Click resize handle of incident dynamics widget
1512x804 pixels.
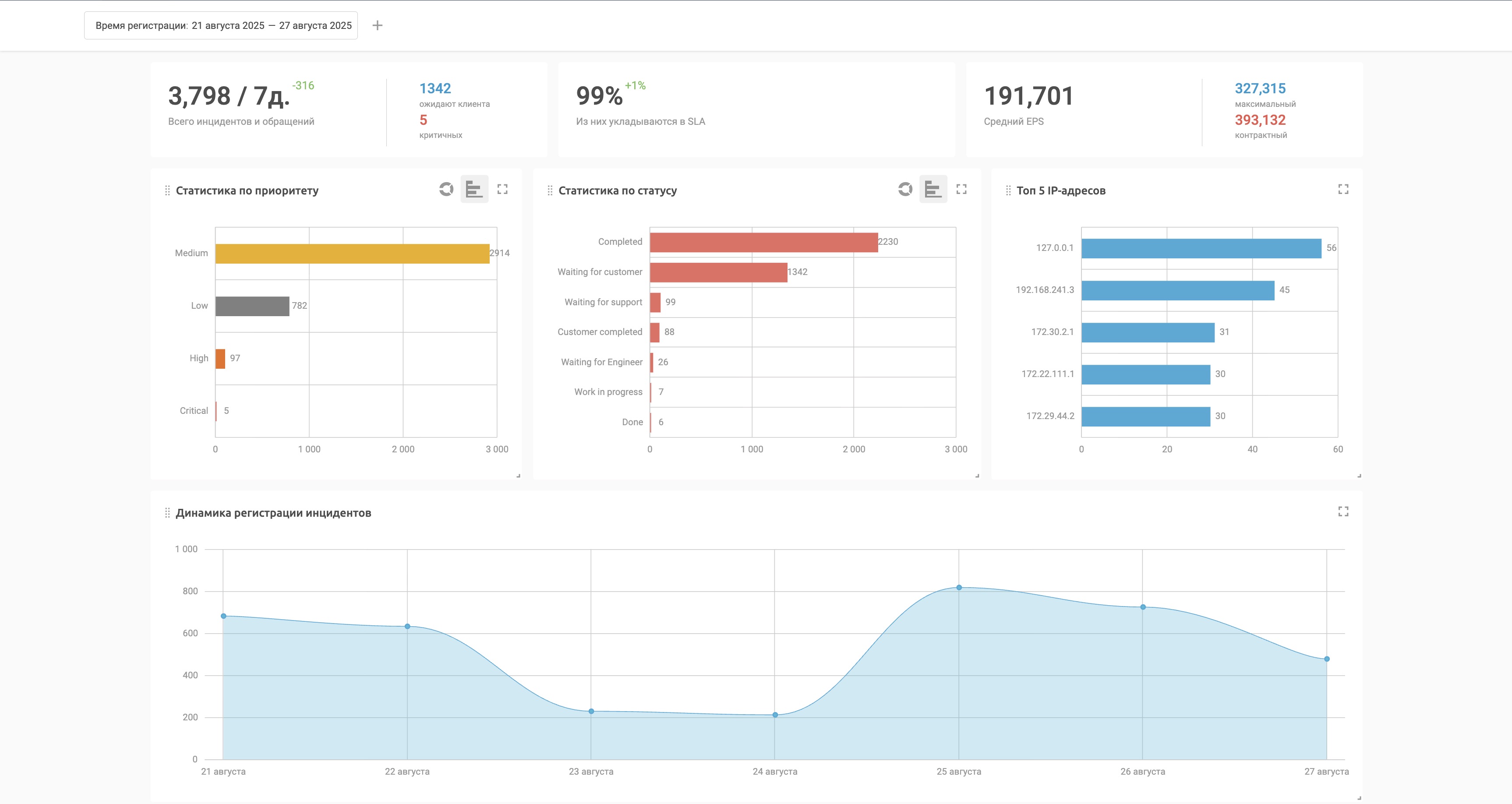pos(1359,798)
